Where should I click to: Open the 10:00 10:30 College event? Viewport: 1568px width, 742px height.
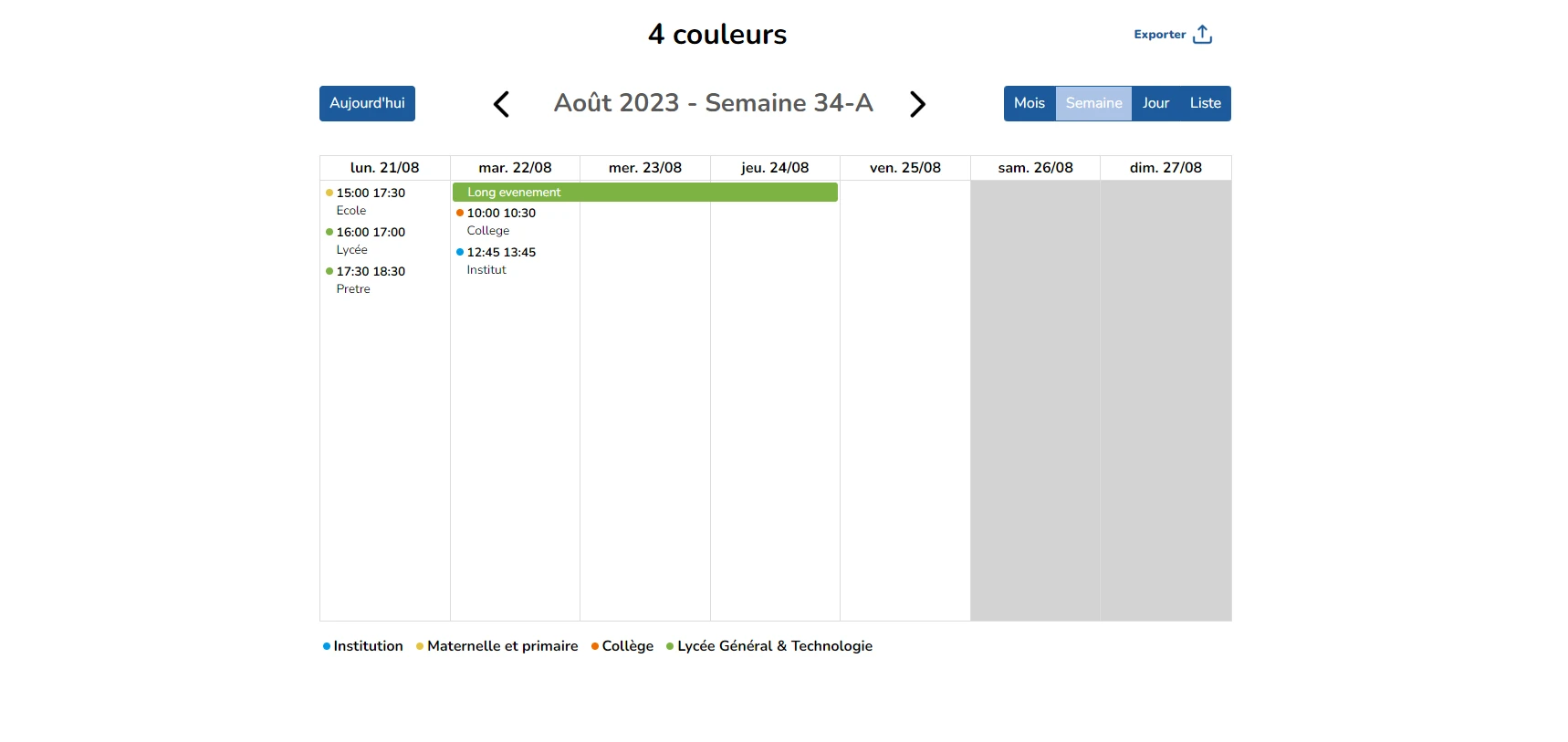(516, 222)
